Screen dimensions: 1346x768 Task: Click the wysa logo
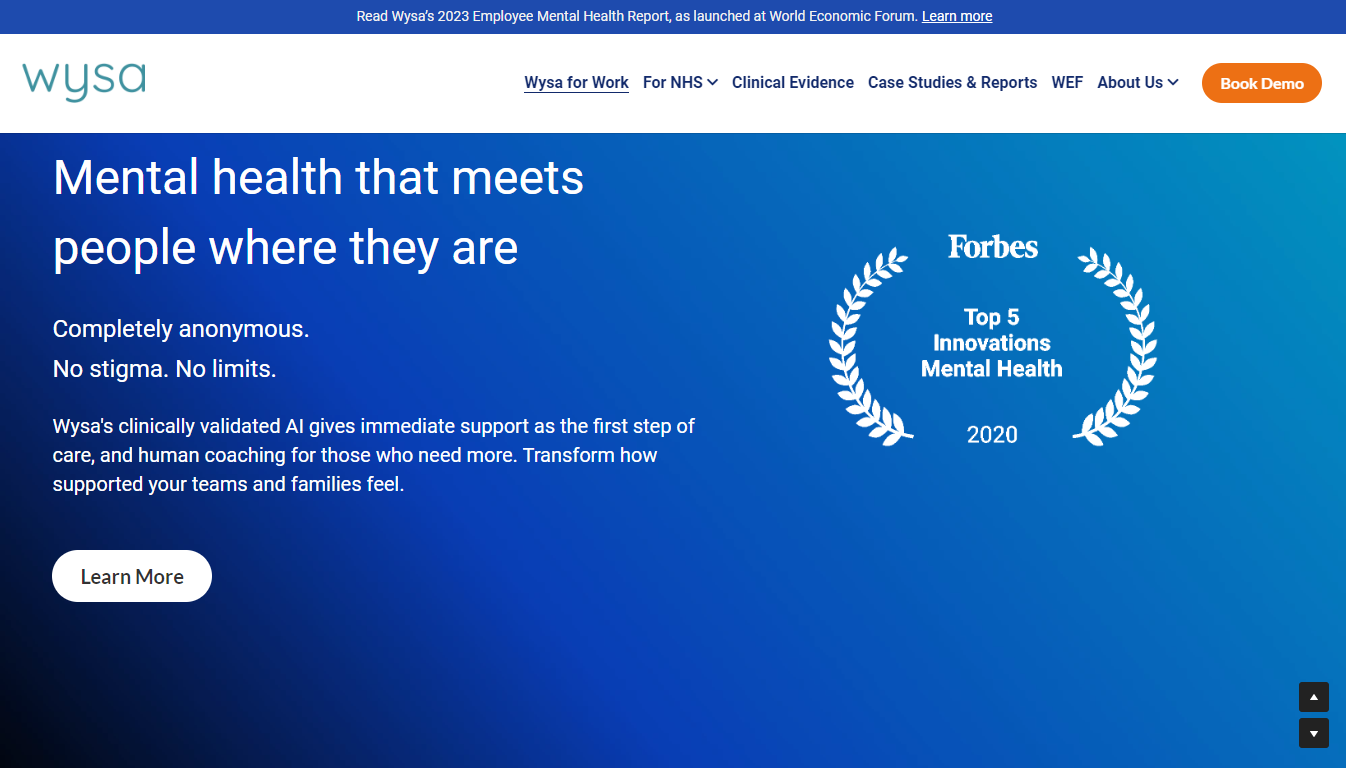click(84, 81)
